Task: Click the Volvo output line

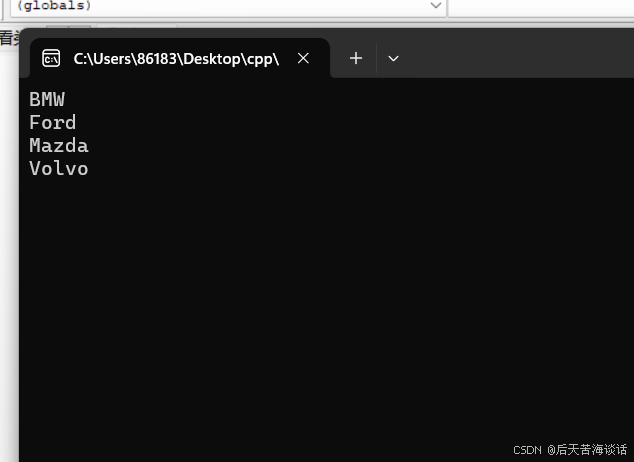Action: [x=59, y=169]
